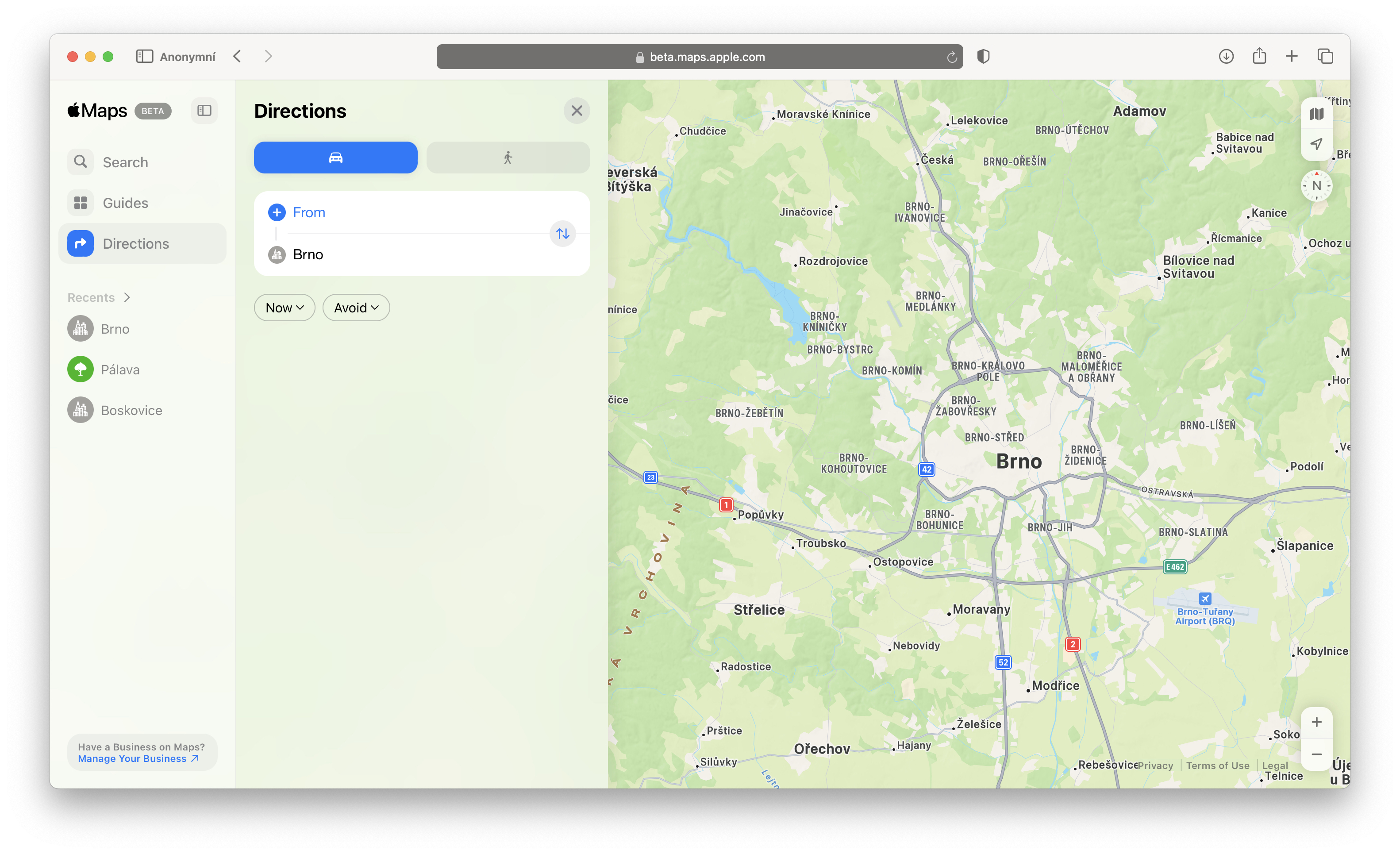This screenshot has height=854, width=1400.
Task: Click the compass control on the map
Action: tap(1316, 185)
